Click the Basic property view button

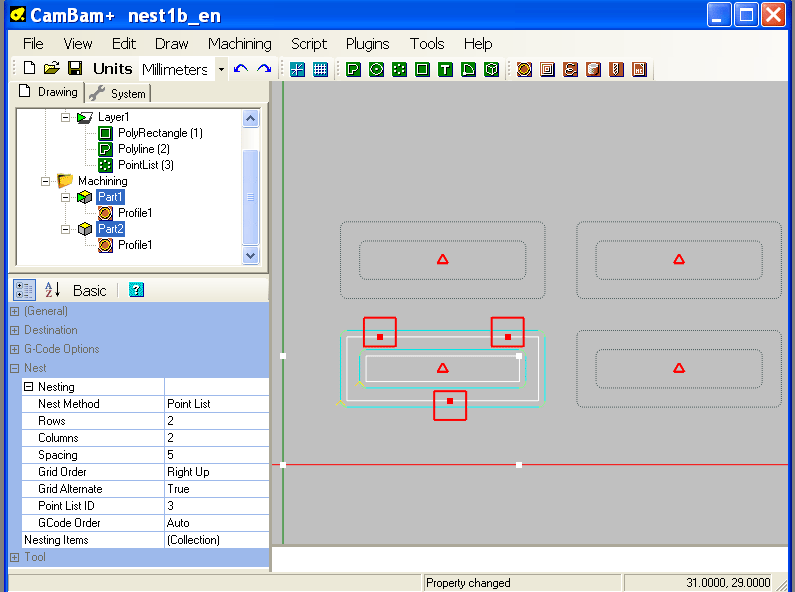(x=90, y=290)
